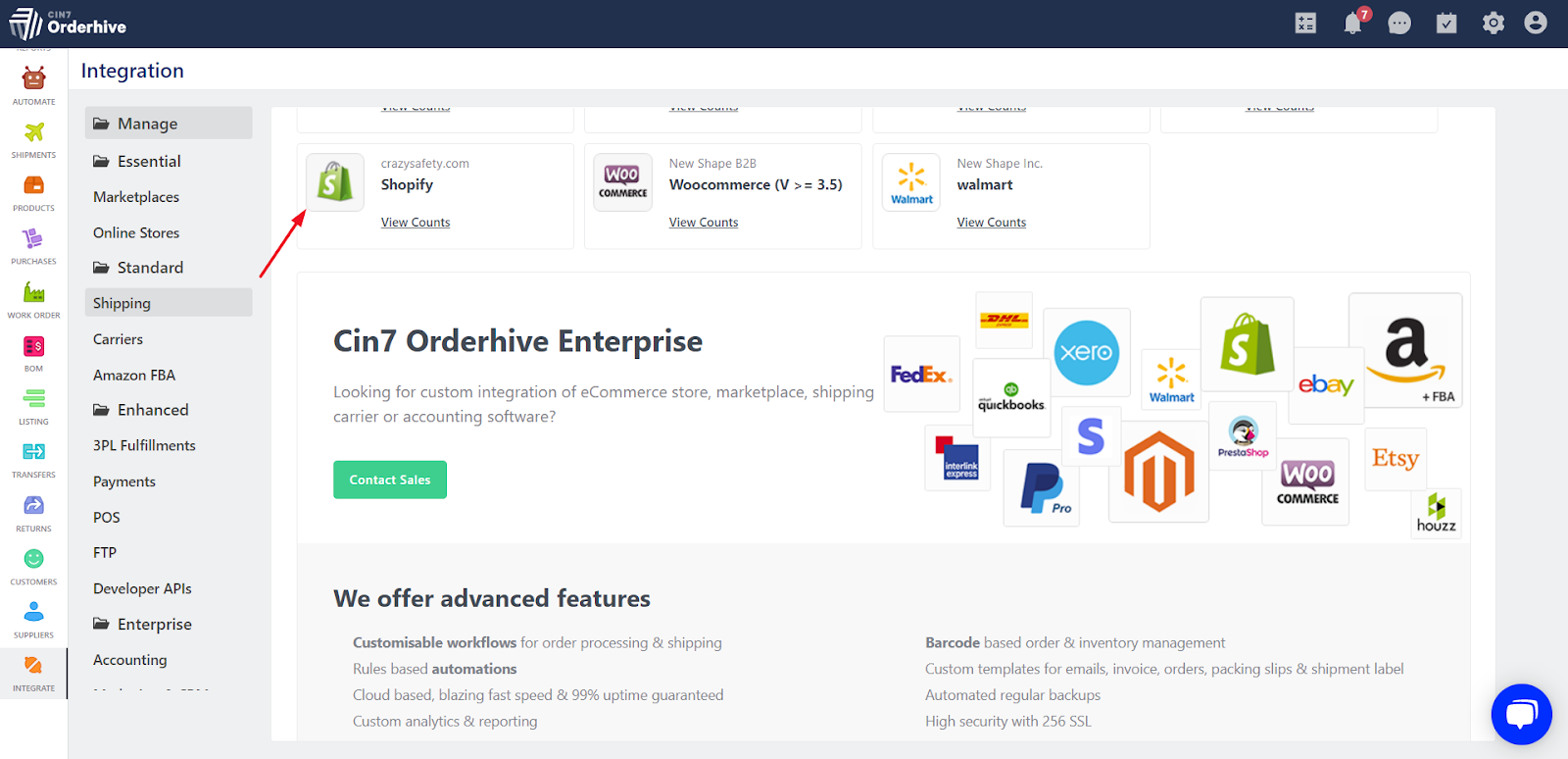Click the PayPal Pro logo tile
This screenshot has height=759, width=1568.
tap(1042, 488)
